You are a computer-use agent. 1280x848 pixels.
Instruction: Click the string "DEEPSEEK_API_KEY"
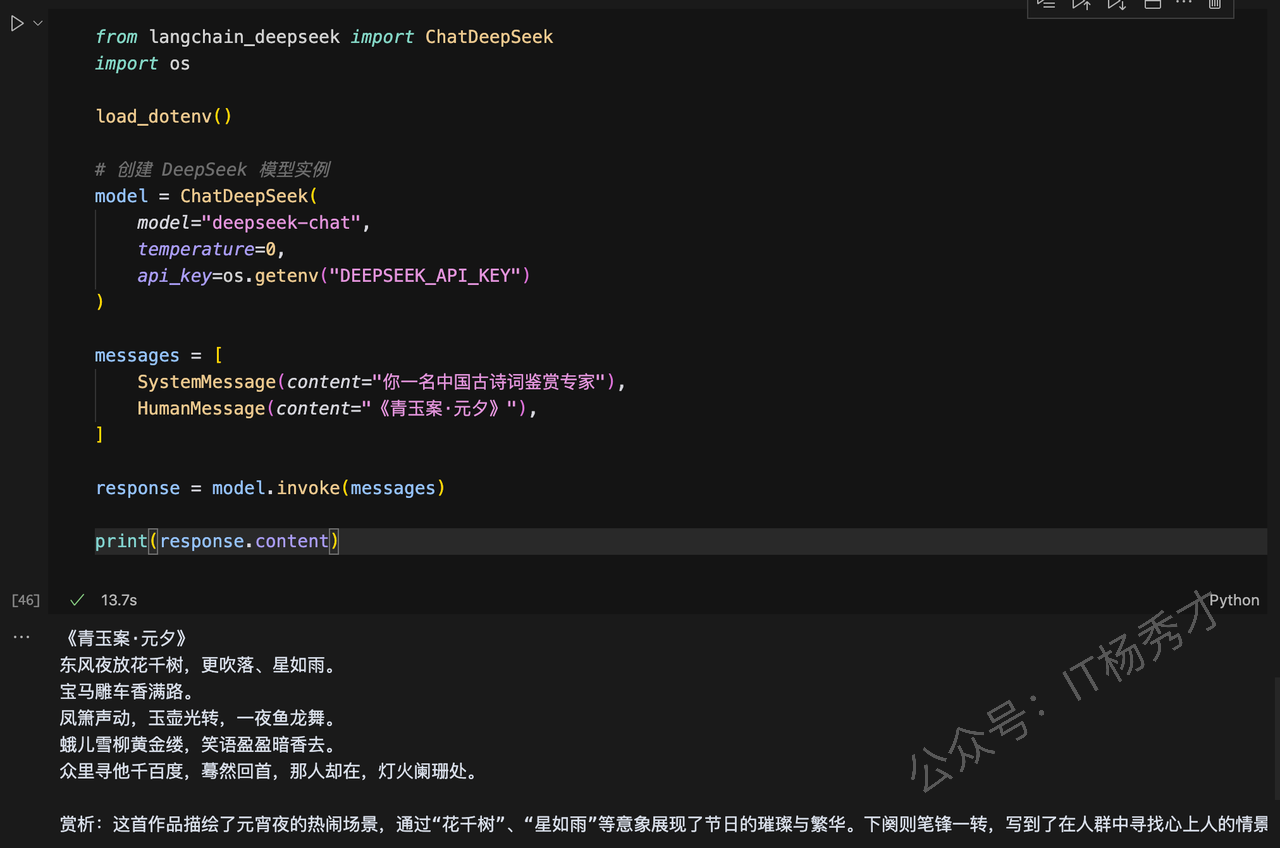(x=425, y=276)
